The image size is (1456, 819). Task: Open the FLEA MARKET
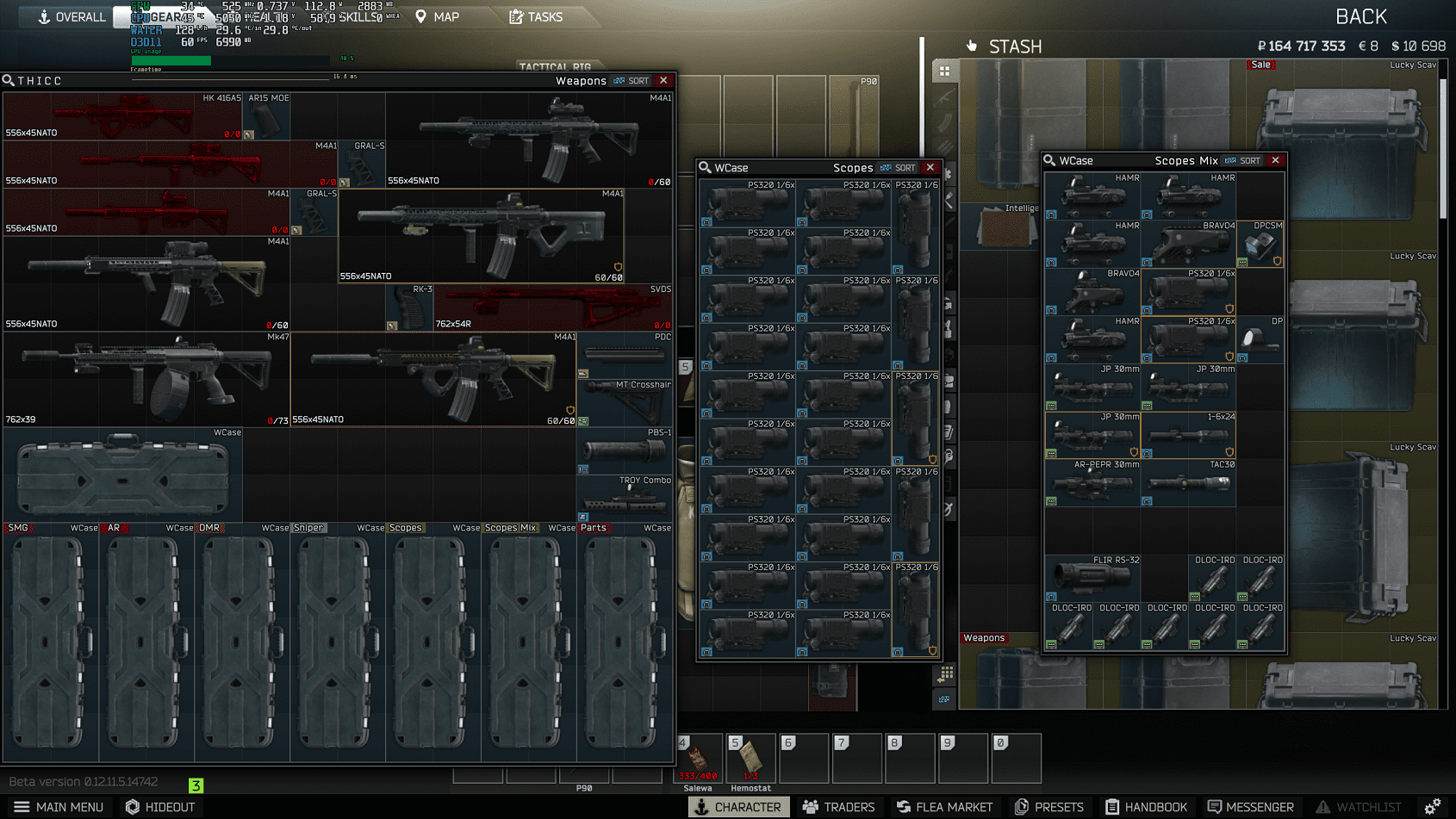point(944,807)
